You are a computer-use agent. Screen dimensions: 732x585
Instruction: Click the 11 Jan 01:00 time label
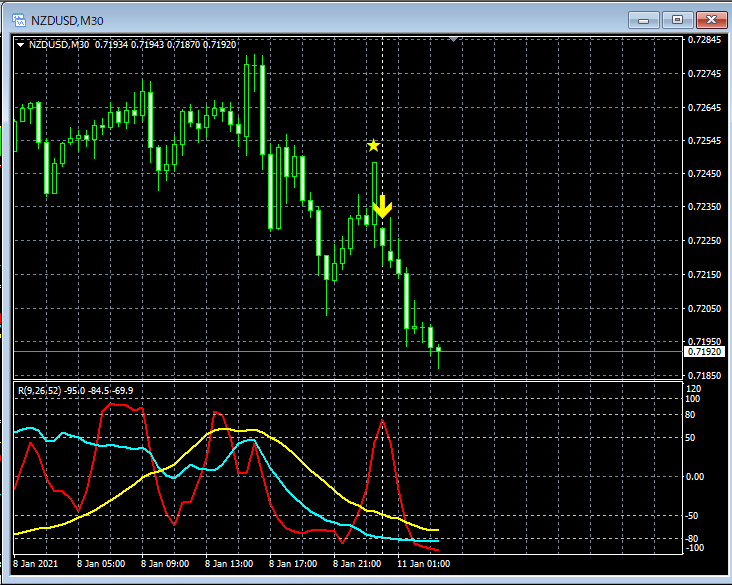[424, 563]
